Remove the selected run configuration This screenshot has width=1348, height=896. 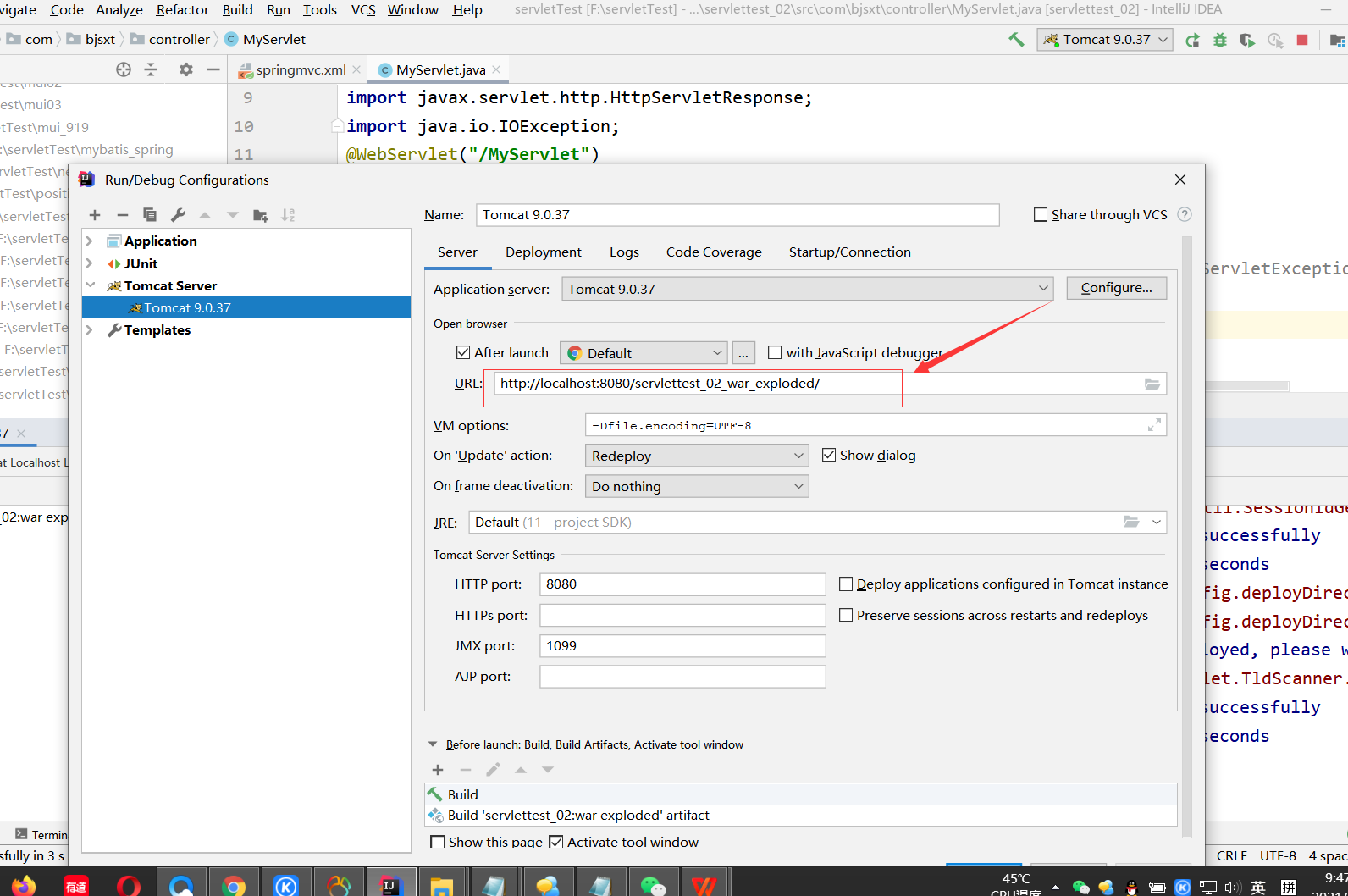tap(123, 215)
